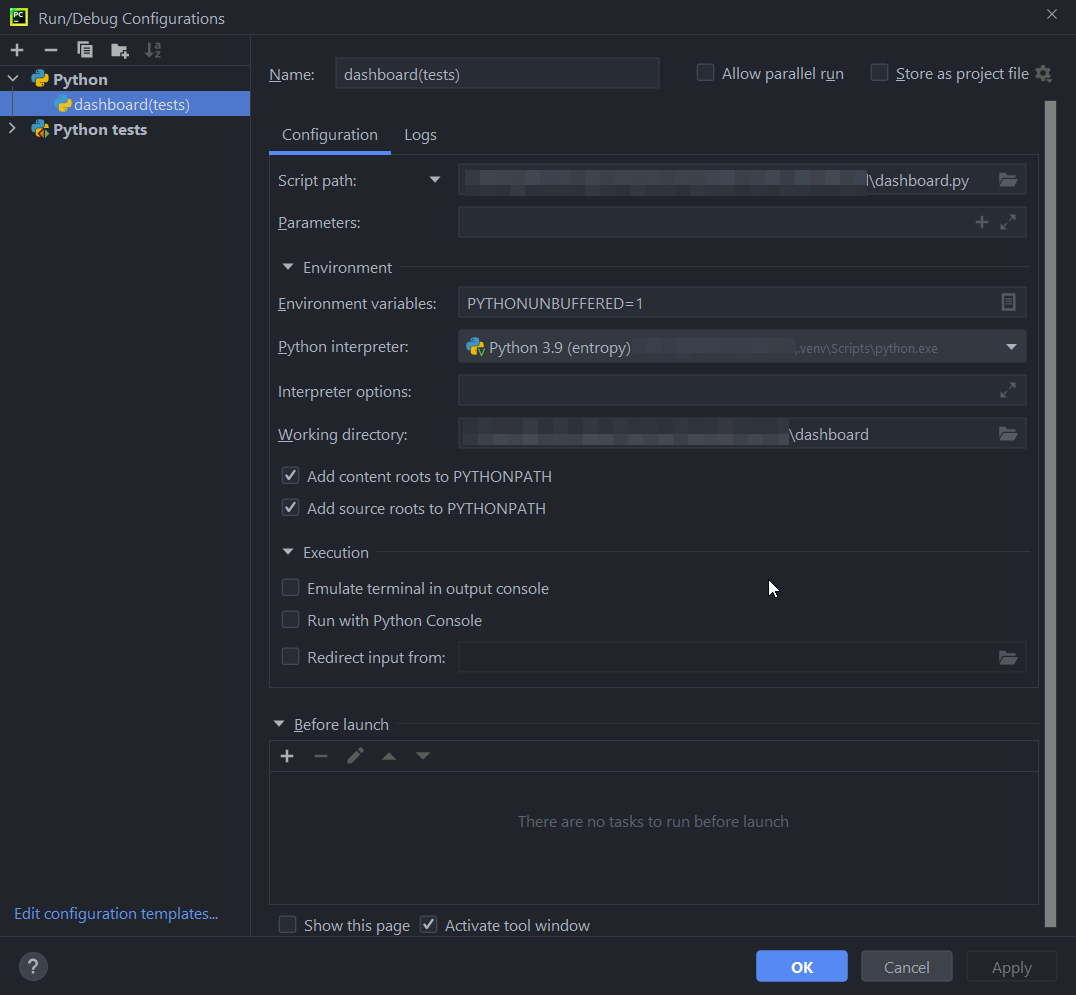
Task: Collapse the Environment section
Action: pyautogui.click(x=288, y=267)
